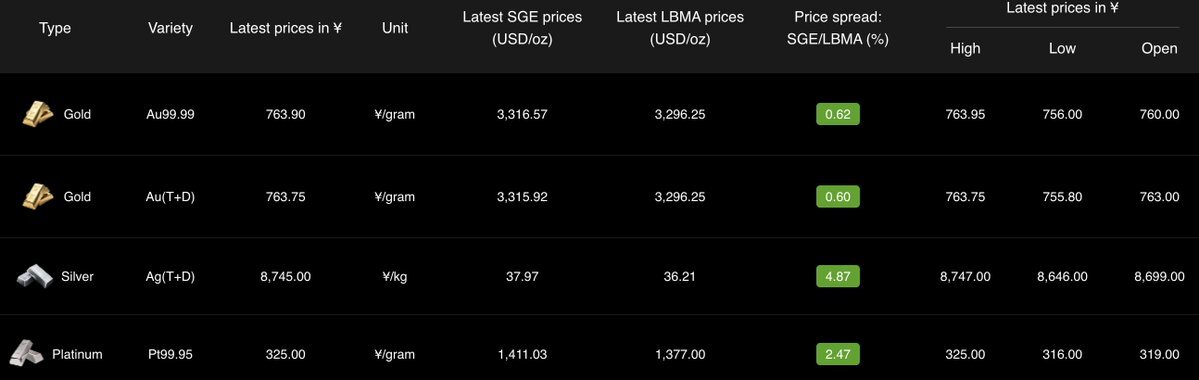The height and width of the screenshot is (380, 1199).
Task: Click the Low sub-column header
Action: point(1062,48)
